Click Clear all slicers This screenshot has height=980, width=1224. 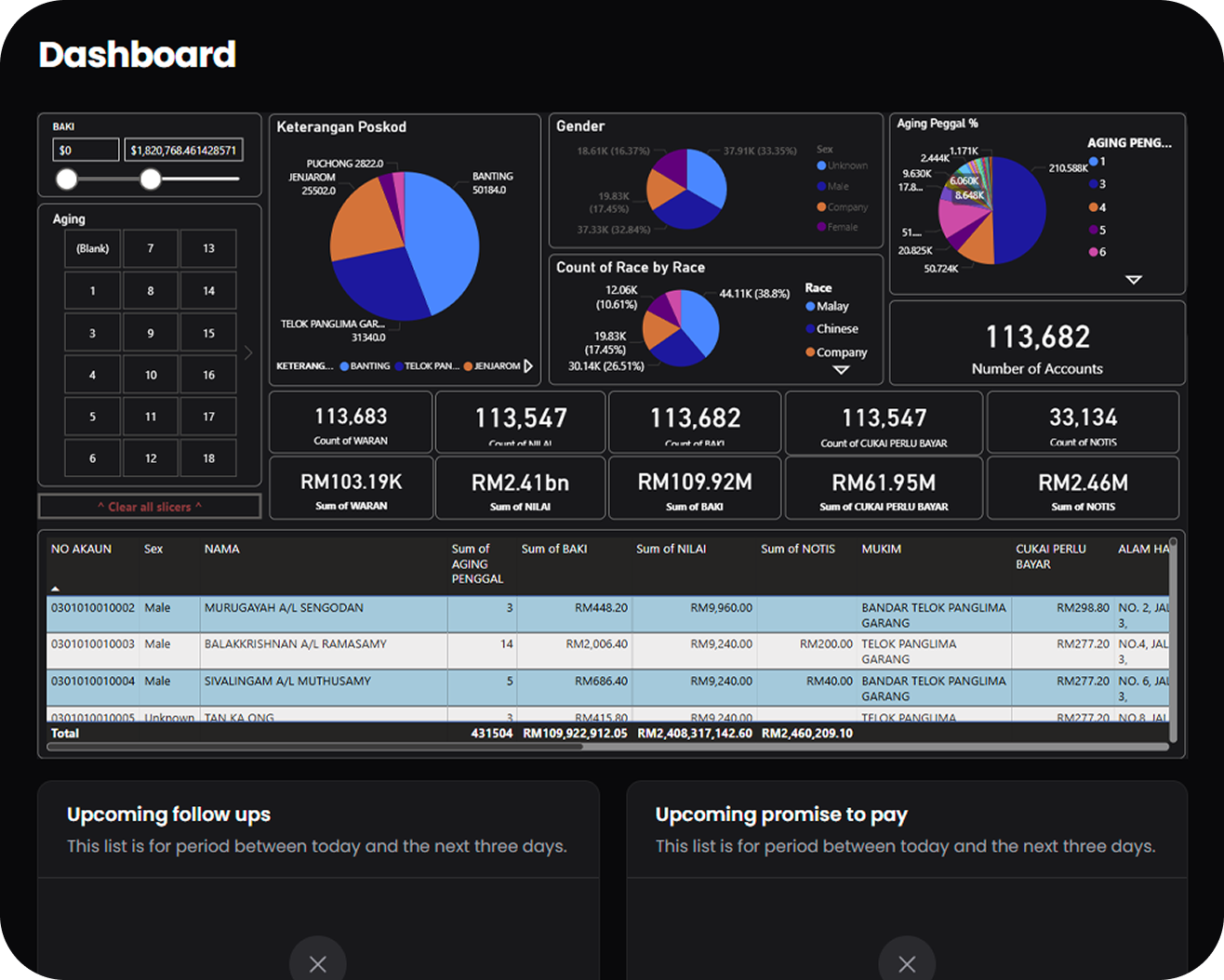click(x=149, y=506)
